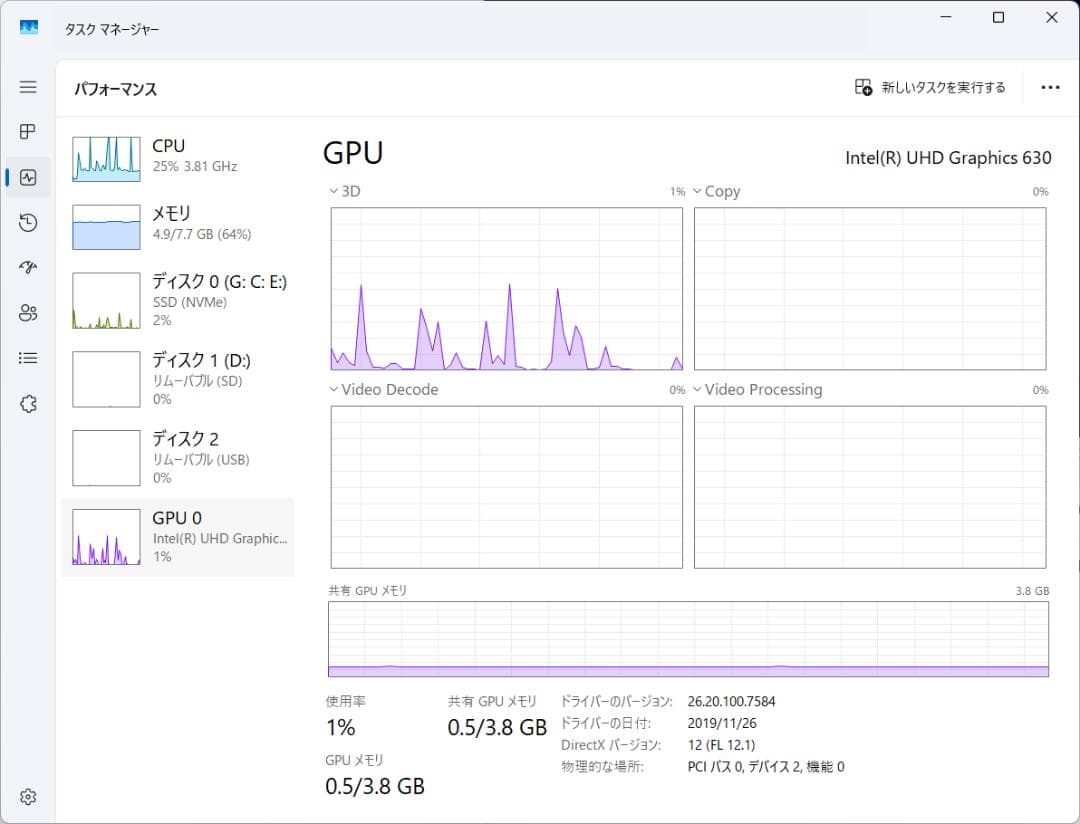The width and height of the screenshot is (1080, 824).
Task: Collapse the 3D utilization graph
Action: (x=332, y=190)
